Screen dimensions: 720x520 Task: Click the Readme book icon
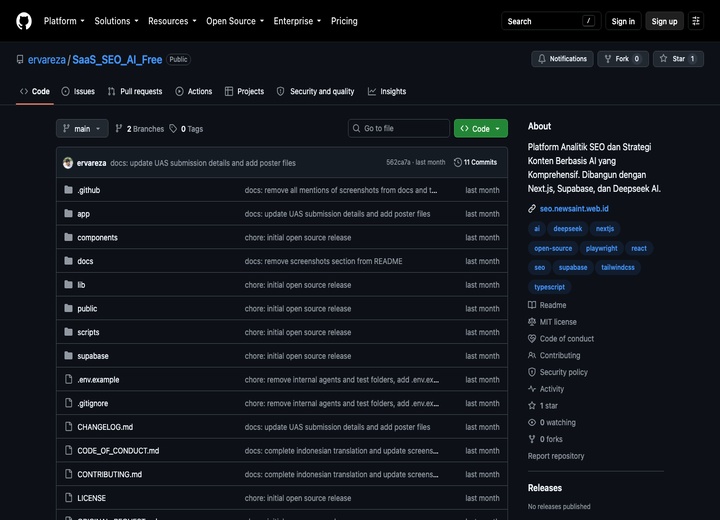[x=532, y=305]
